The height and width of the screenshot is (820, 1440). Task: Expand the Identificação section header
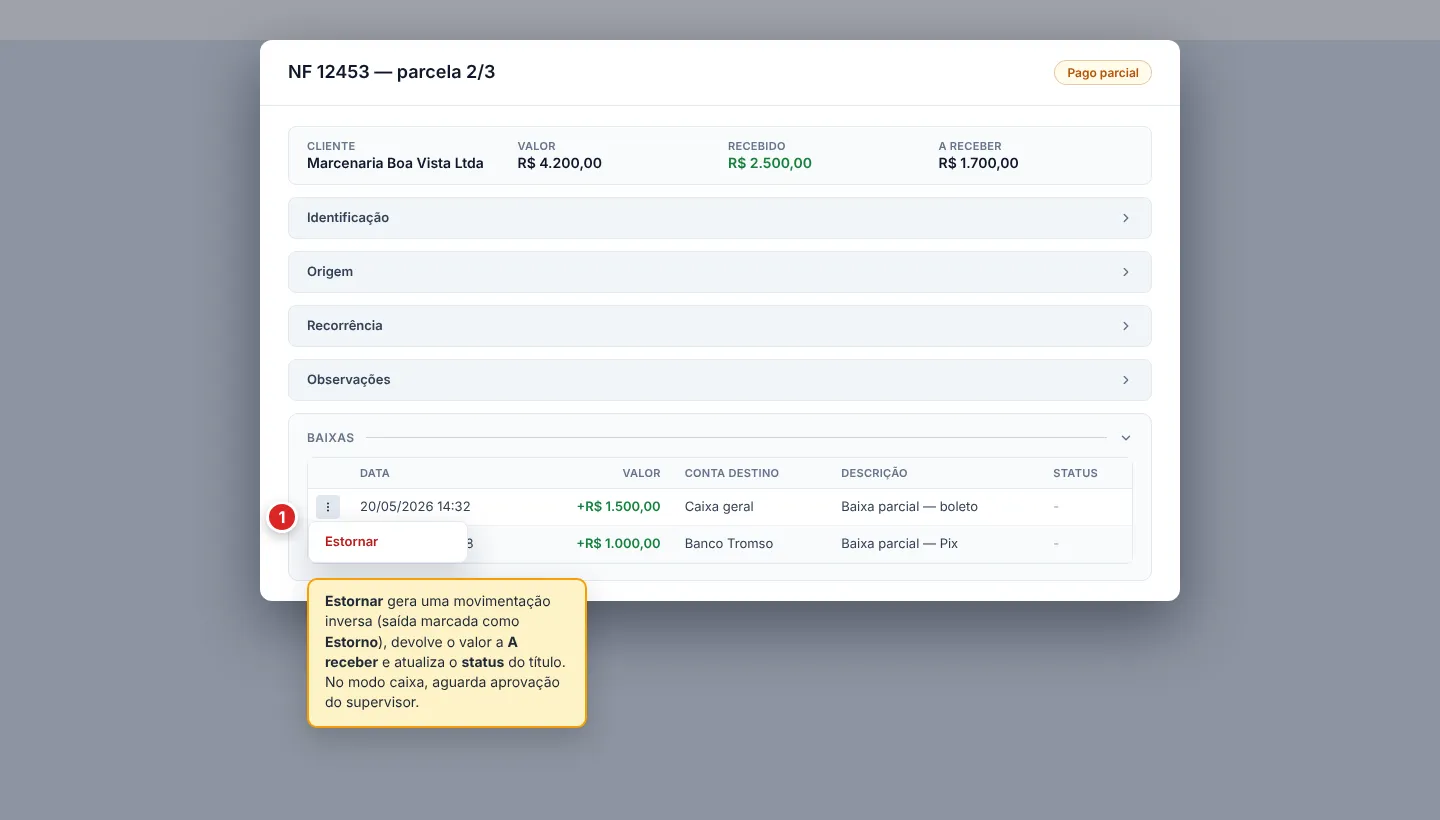(719, 218)
